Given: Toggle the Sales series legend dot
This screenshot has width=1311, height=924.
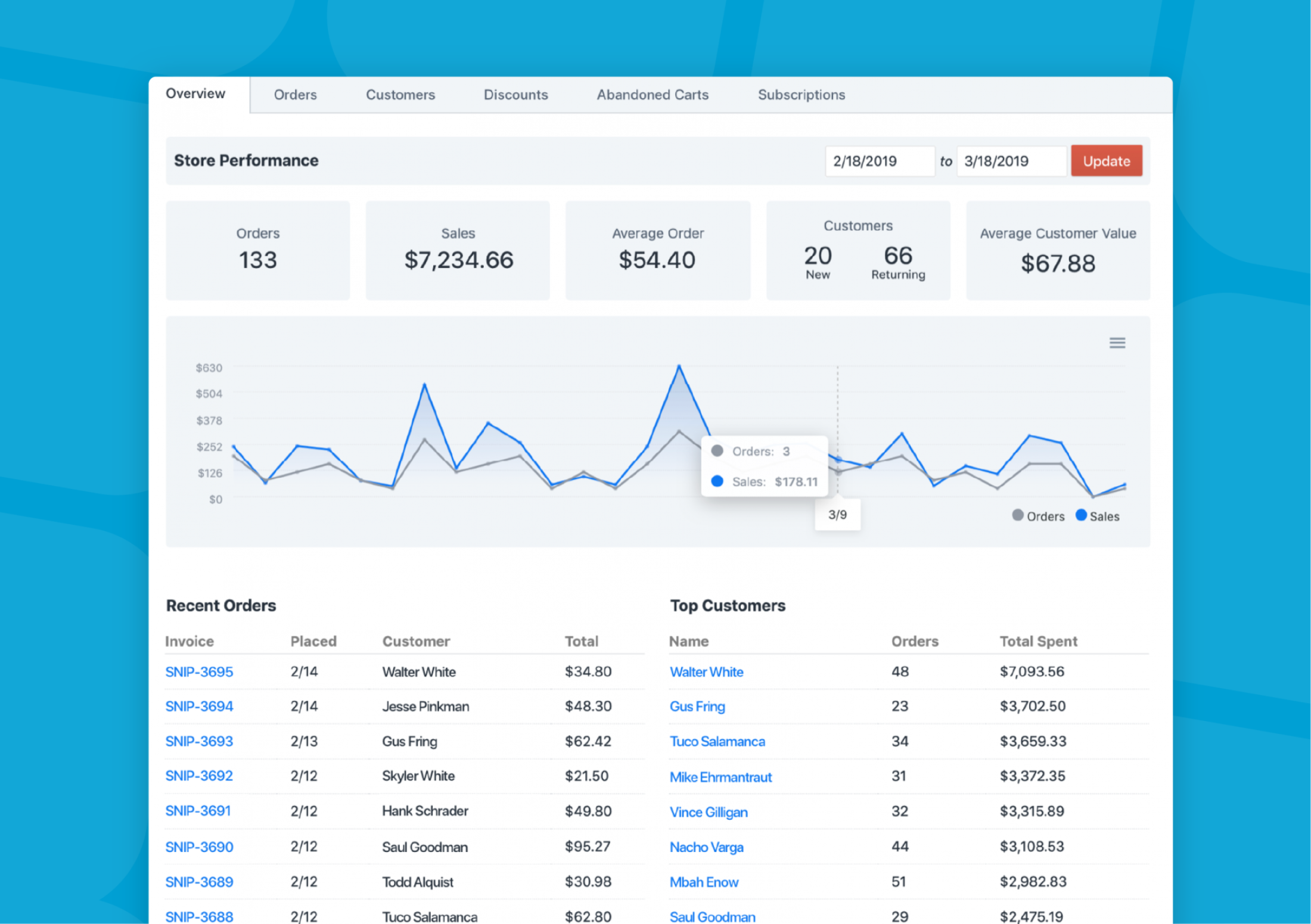Looking at the screenshot, I should pos(1080,515).
